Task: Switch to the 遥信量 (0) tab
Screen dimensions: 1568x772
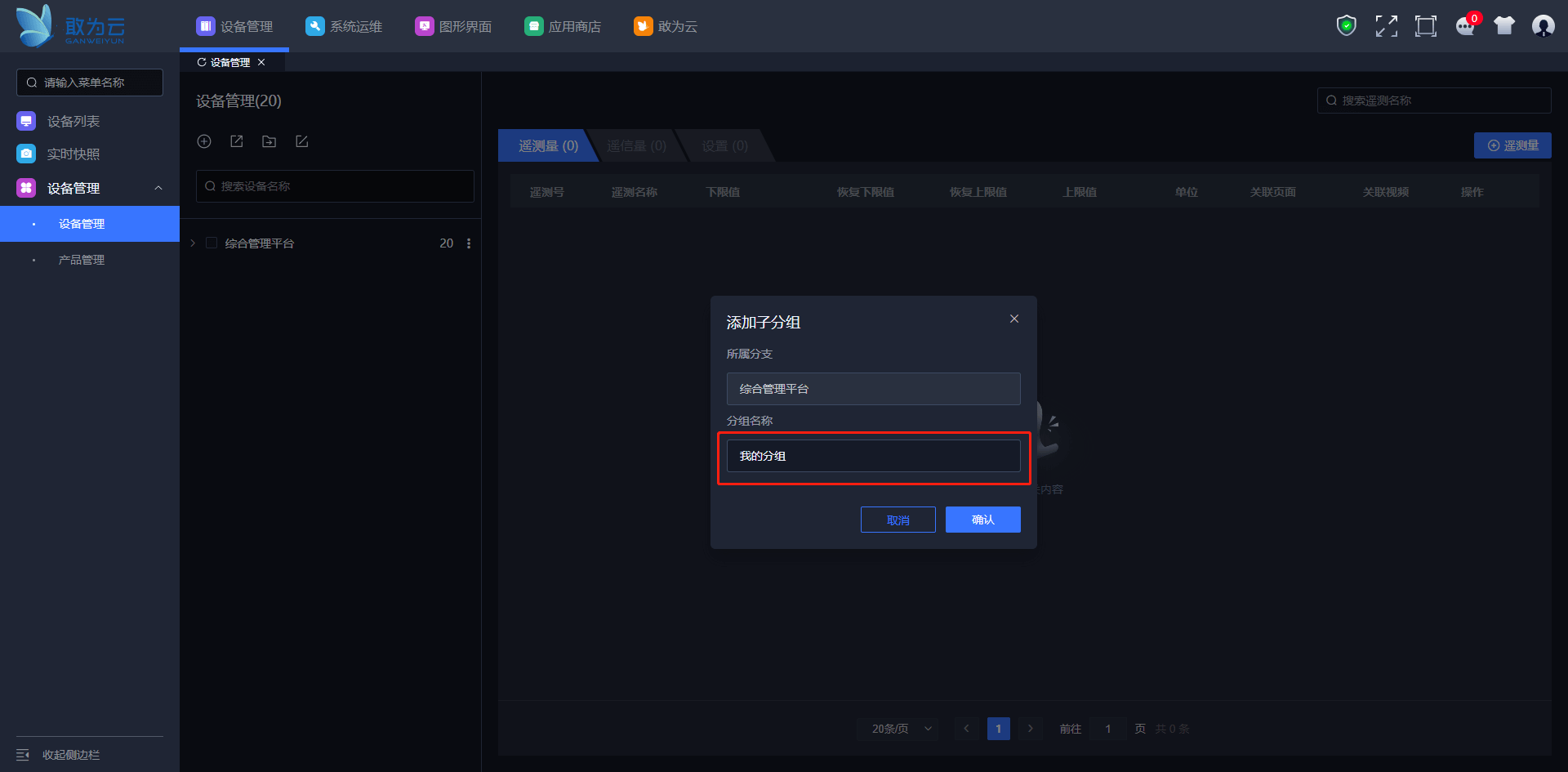Action: click(636, 145)
